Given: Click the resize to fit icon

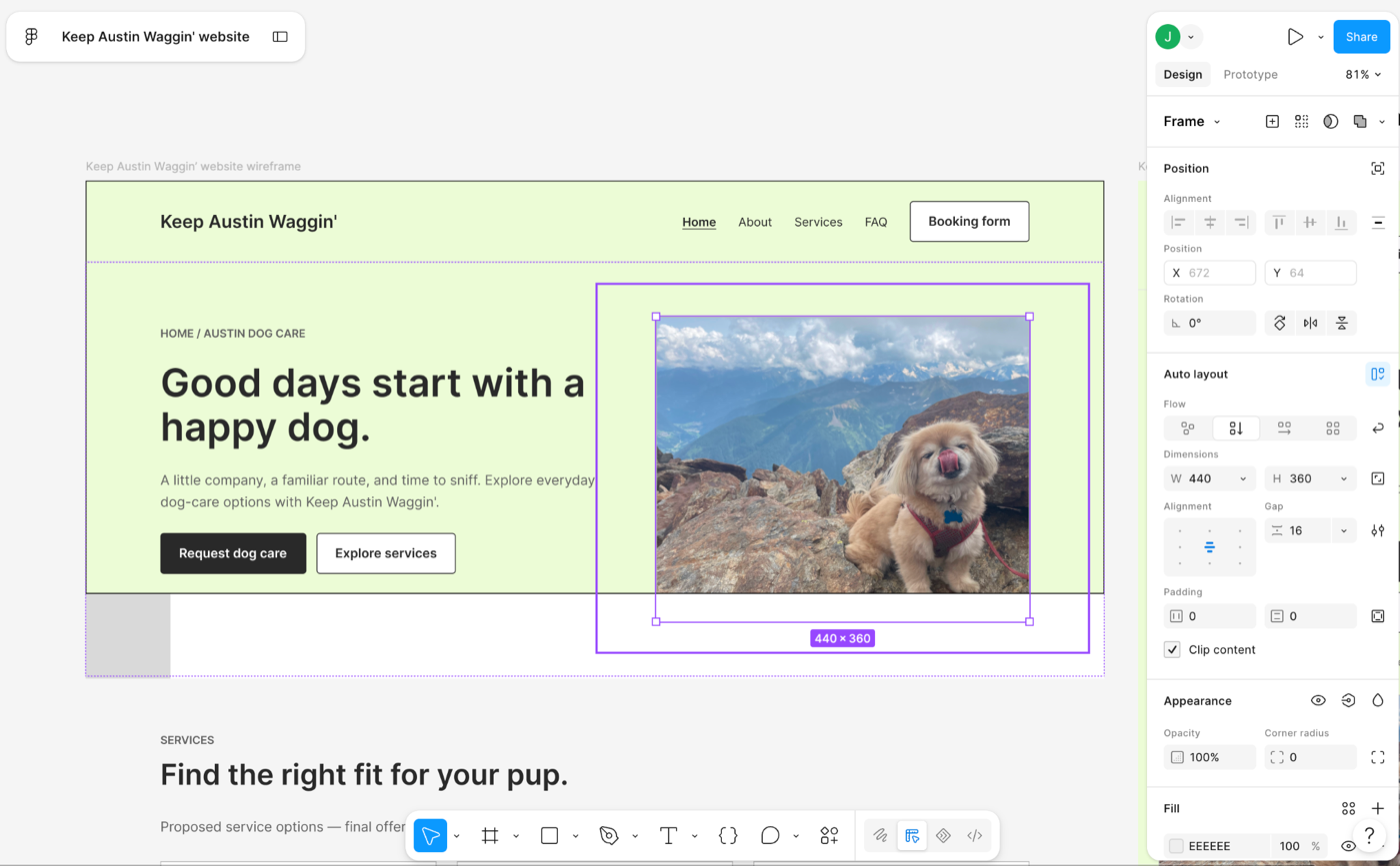Looking at the screenshot, I should point(1378,478).
